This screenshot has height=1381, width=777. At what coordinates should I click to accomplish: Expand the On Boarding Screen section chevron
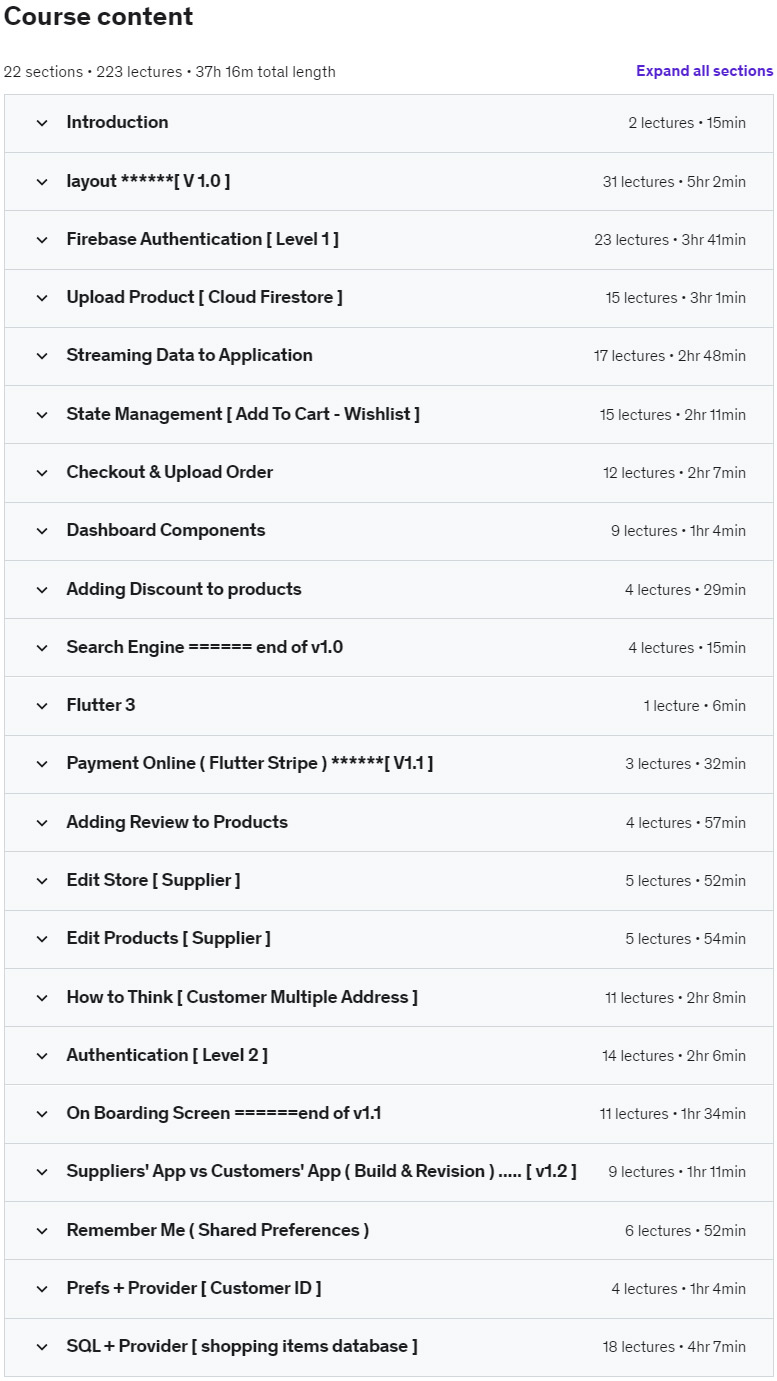(x=42, y=1114)
